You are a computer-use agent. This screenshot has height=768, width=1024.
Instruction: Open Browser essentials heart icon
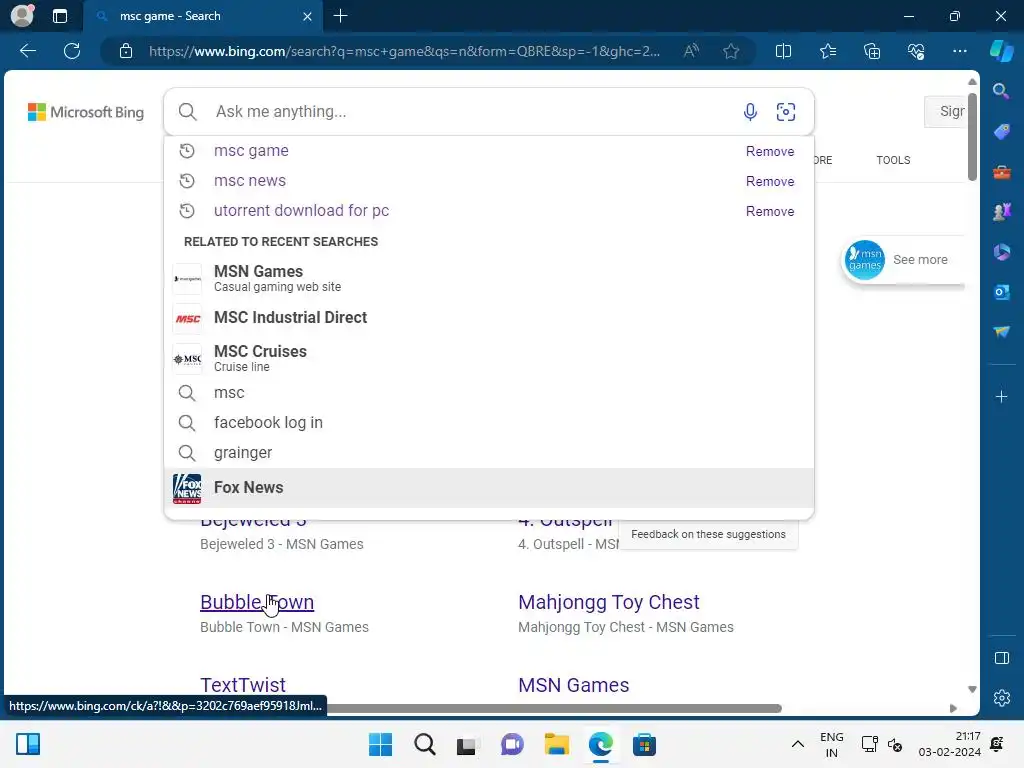point(916,51)
